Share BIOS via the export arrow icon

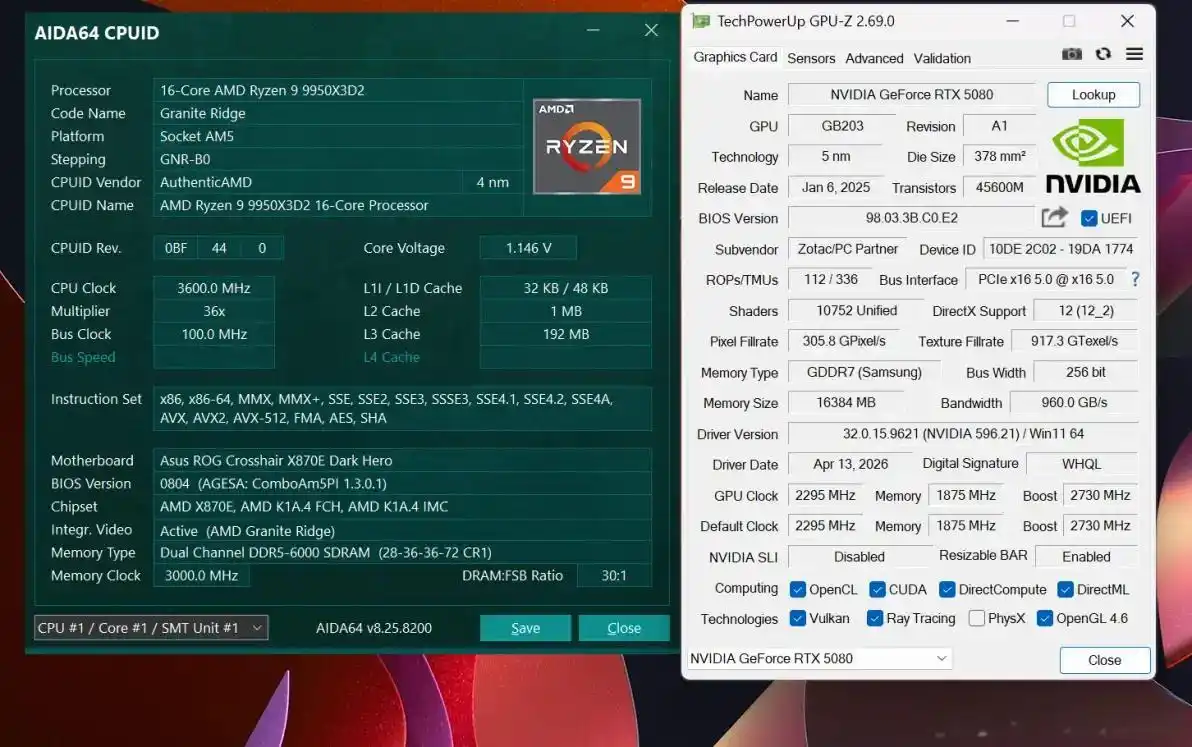pyautogui.click(x=1054, y=217)
